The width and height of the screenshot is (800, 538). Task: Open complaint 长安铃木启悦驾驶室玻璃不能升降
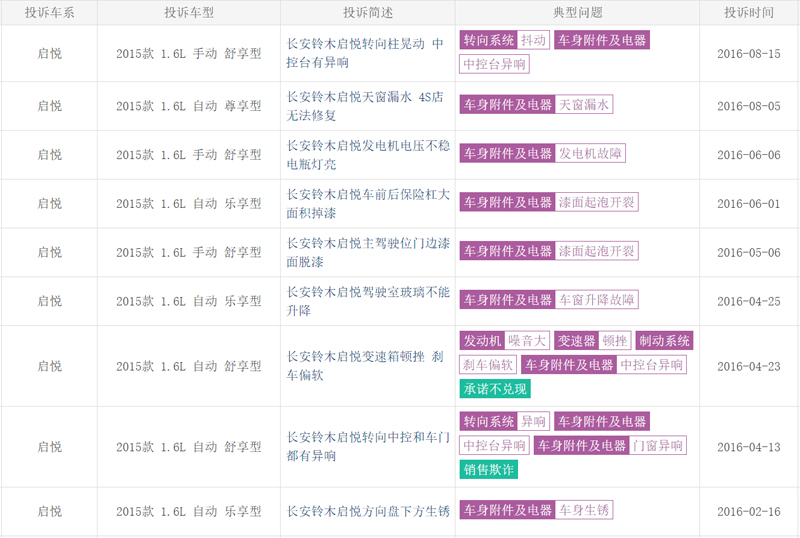(x=368, y=301)
